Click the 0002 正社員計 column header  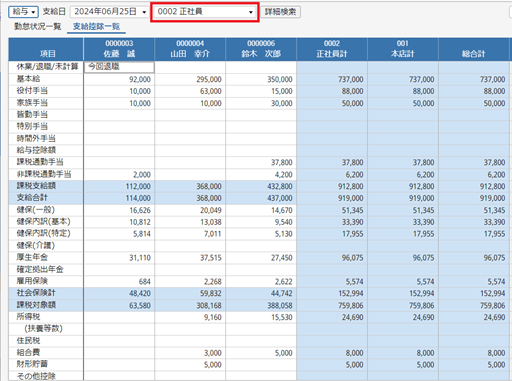point(332,49)
